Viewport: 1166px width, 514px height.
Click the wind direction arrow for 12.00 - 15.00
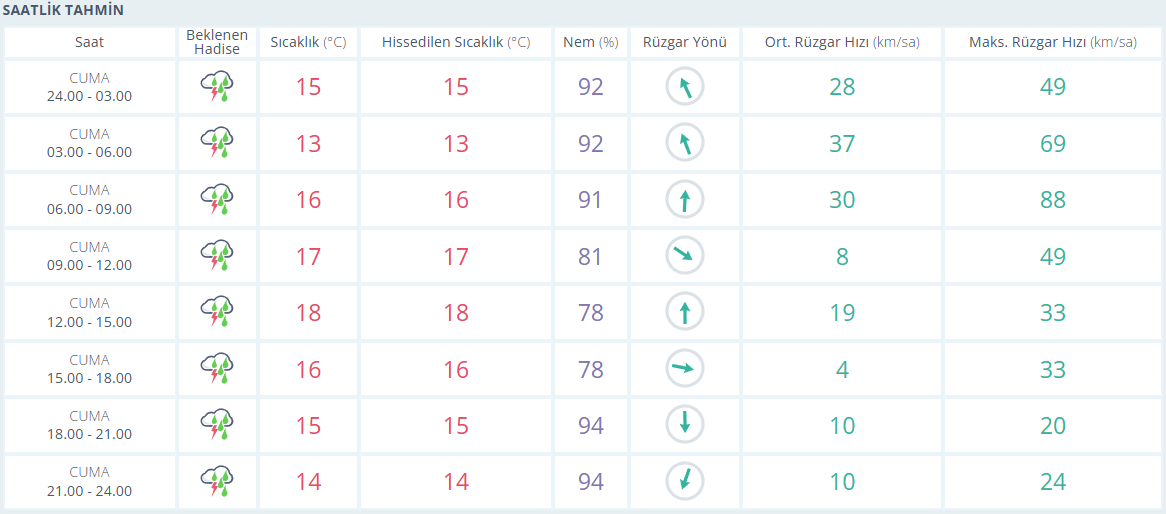pyautogui.click(x=685, y=313)
